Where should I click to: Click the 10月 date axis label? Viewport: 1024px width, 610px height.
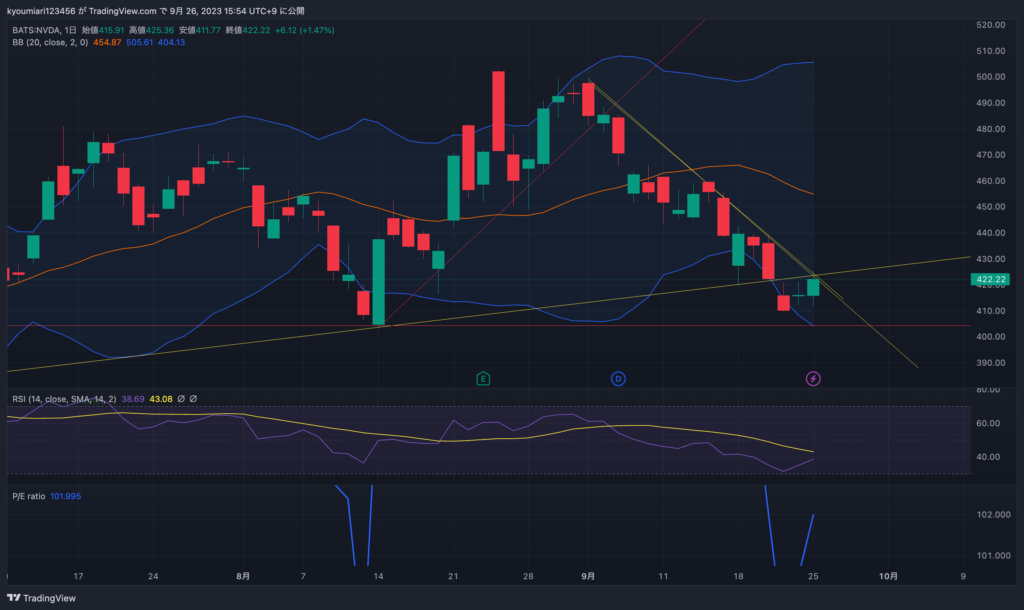[888, 576]
